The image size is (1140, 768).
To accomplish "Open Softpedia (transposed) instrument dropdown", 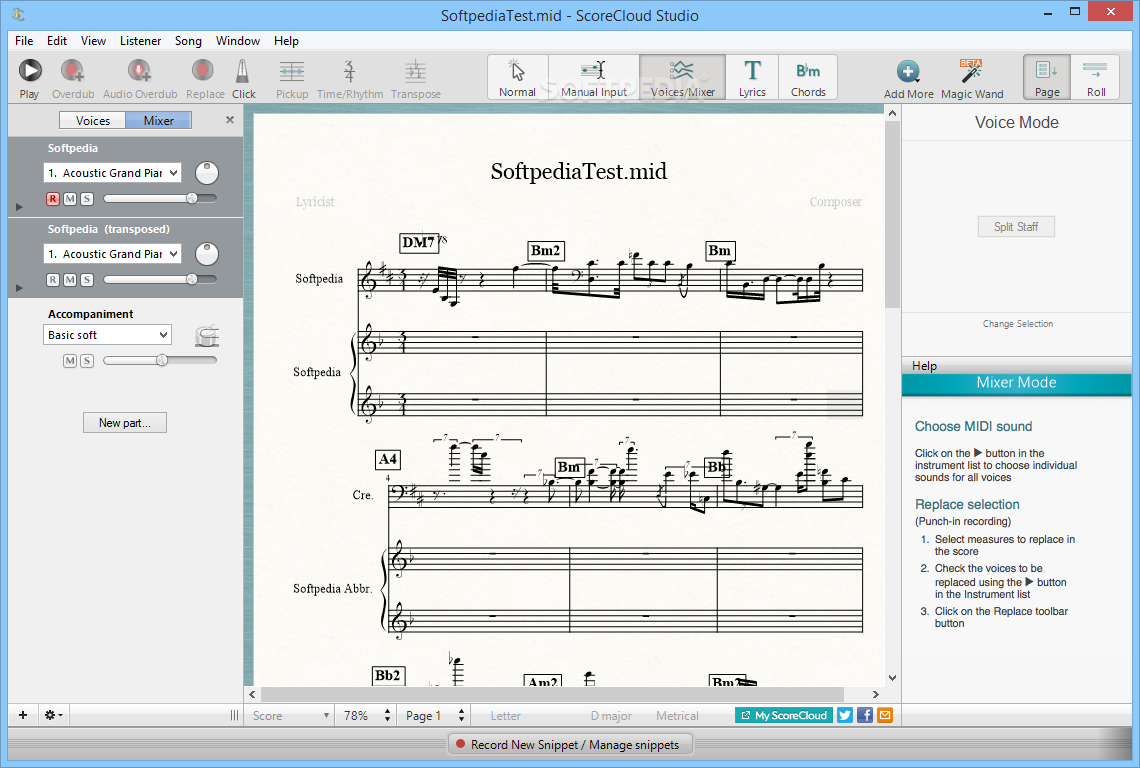I will (x=112, y=254).
